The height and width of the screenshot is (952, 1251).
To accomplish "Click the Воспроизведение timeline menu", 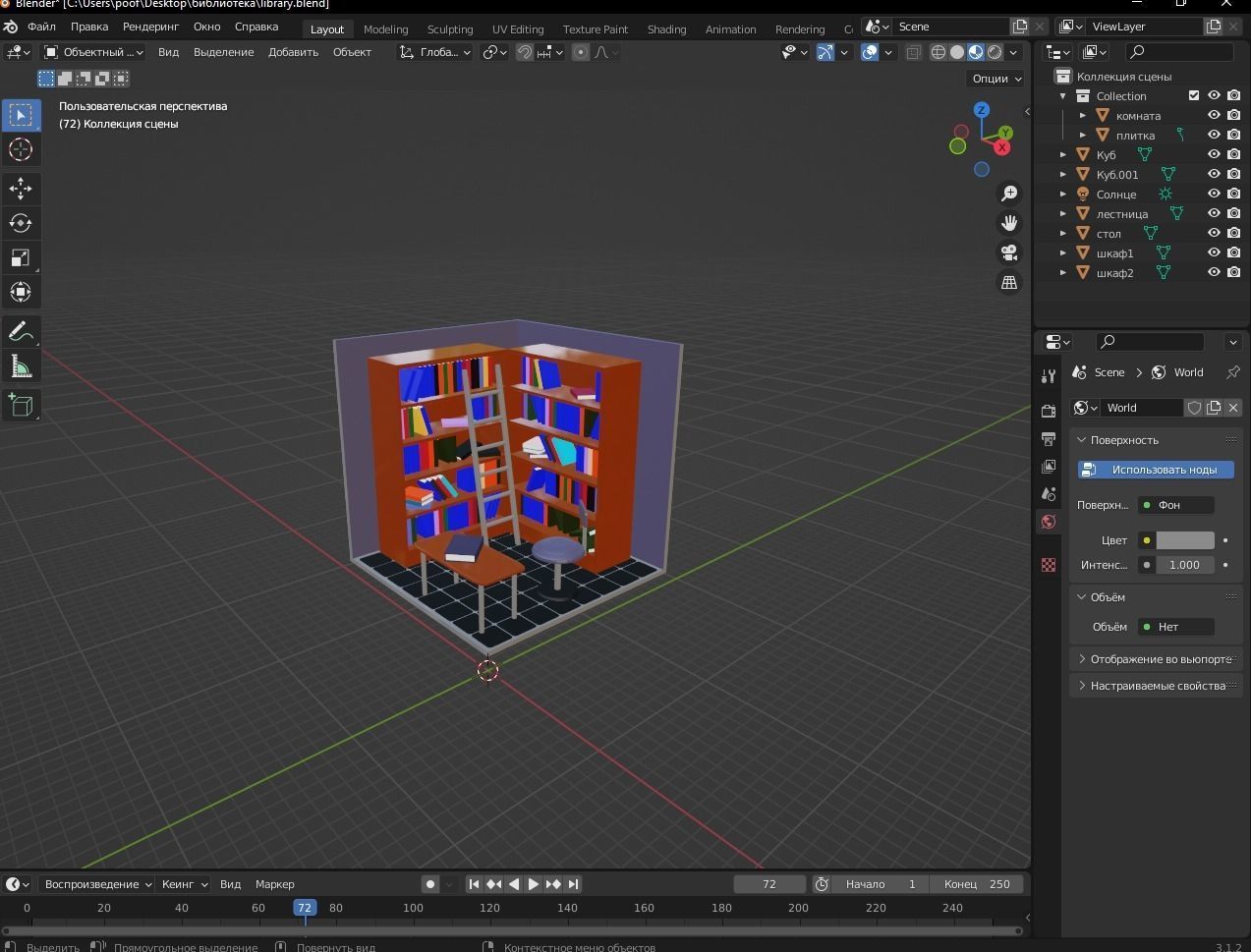I will [98, 884].
